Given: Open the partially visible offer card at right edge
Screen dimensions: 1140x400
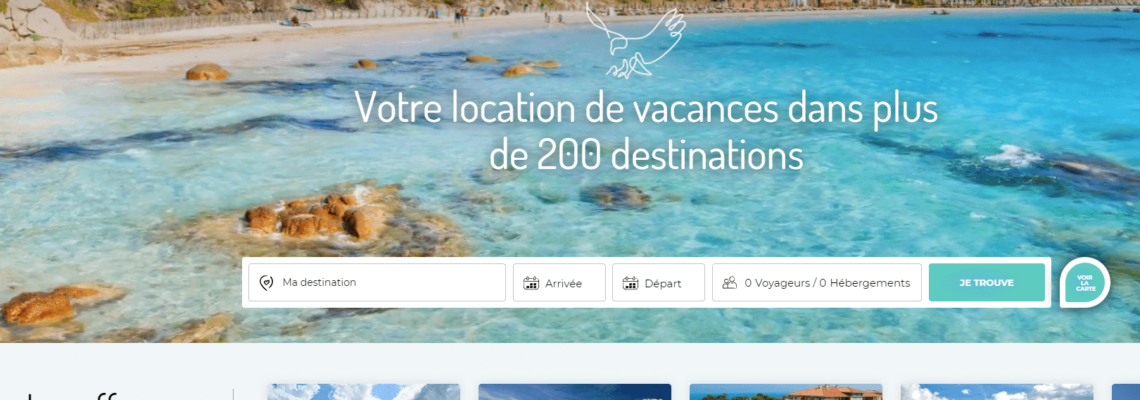Looking at the screenshot, I should (x=1125, y=392).
